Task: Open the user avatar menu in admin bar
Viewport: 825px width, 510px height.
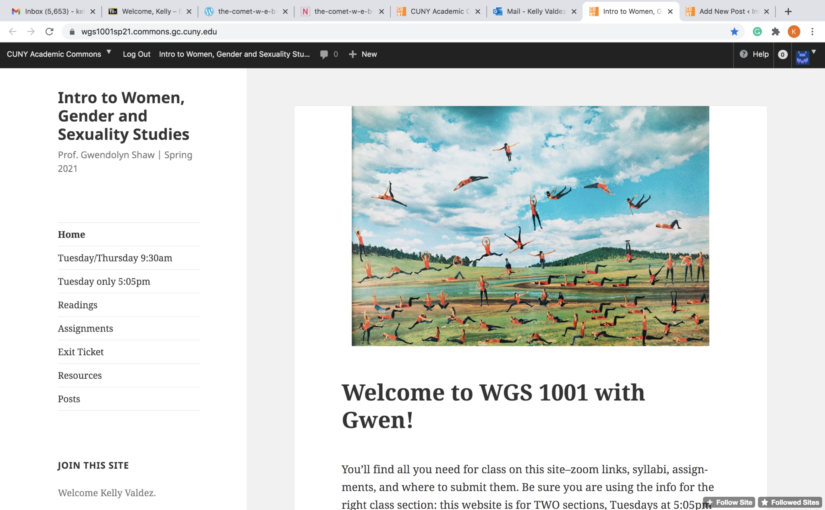Action: coord(802,56)
